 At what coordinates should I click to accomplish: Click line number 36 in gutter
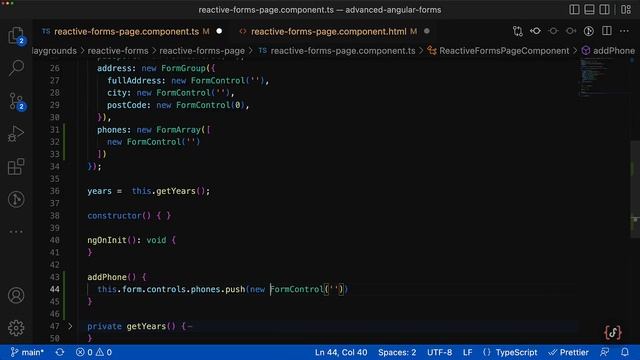coord(55,191)
